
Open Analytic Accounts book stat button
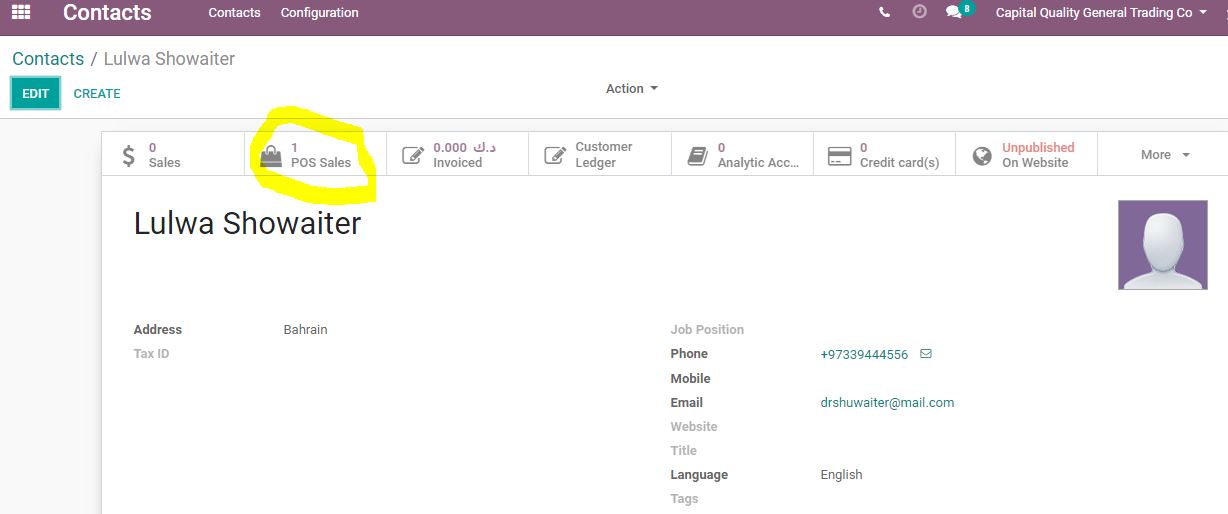(x=742, y=155)
